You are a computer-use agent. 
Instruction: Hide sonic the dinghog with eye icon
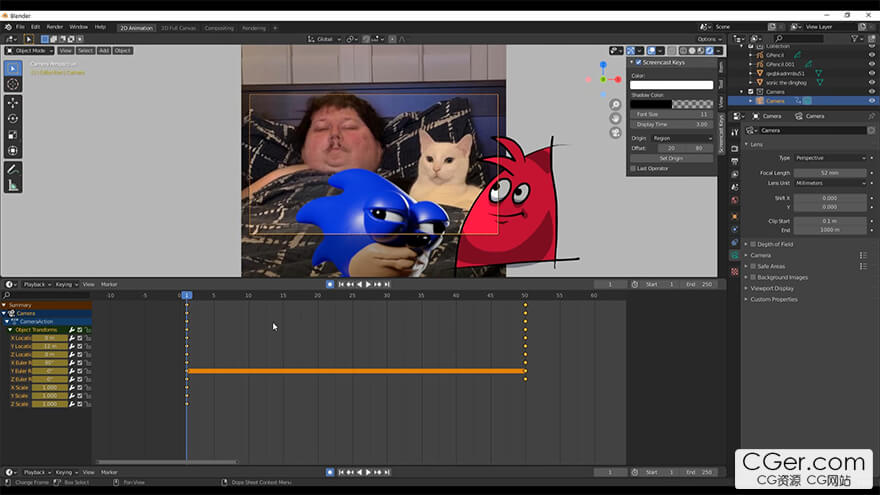click(x=872, y=82)
